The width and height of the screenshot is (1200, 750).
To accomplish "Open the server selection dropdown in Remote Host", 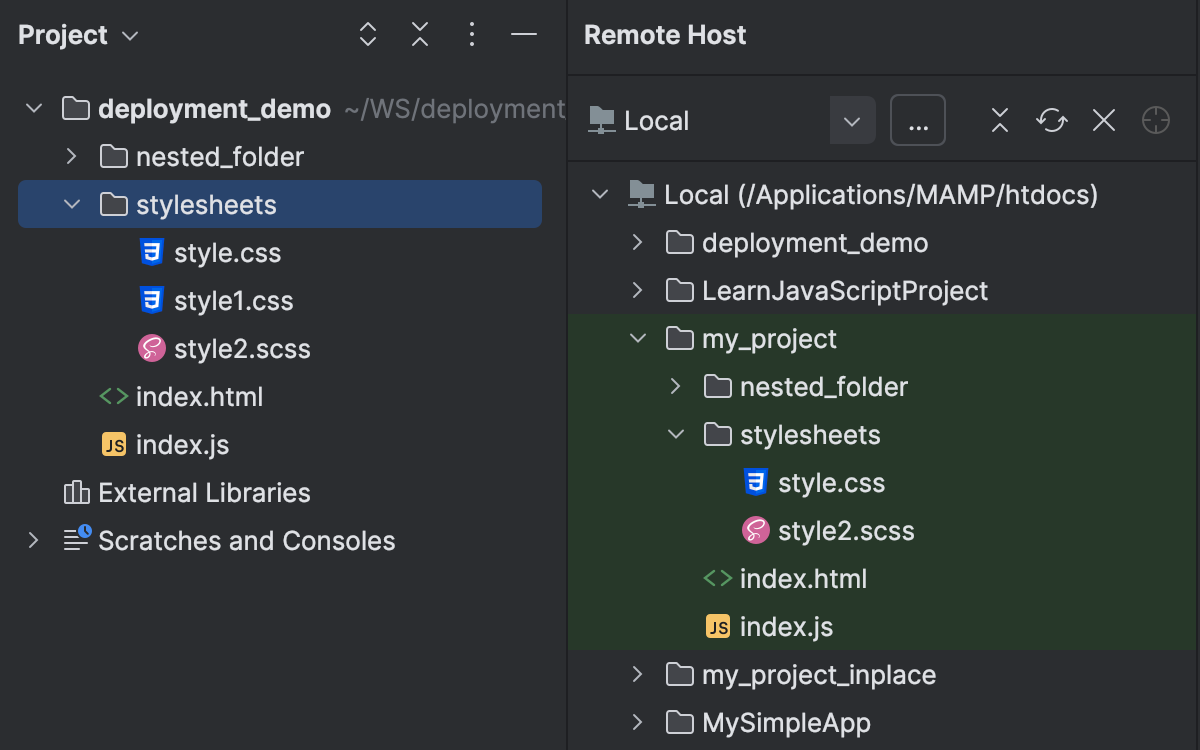I will click(851, 120).
